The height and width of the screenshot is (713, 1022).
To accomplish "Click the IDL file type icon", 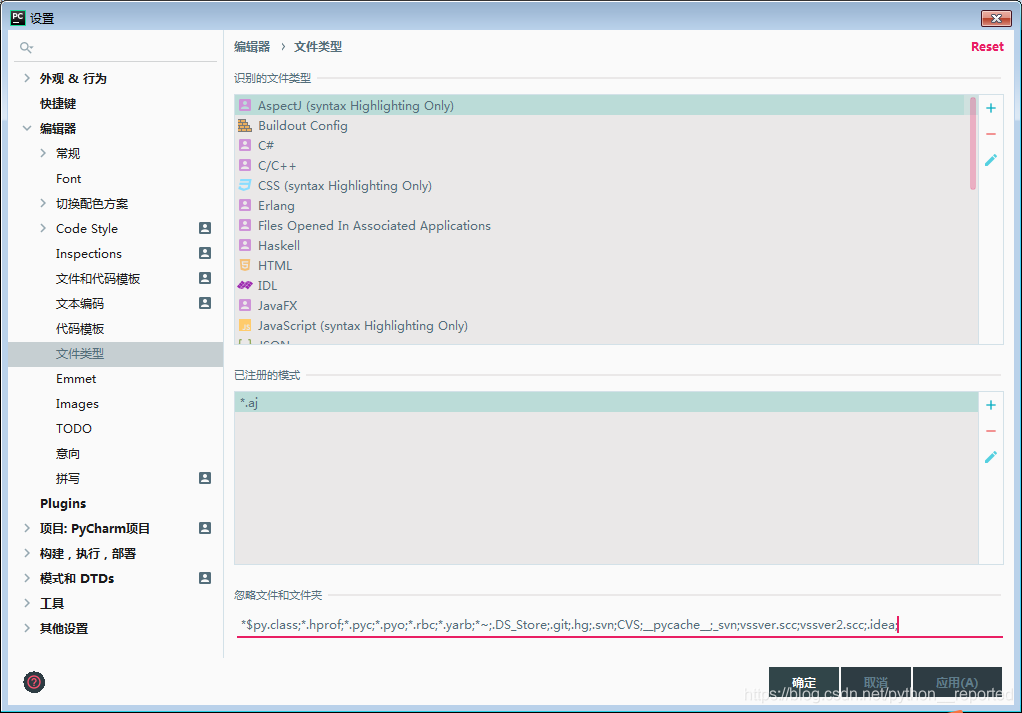I will (245, 285).
